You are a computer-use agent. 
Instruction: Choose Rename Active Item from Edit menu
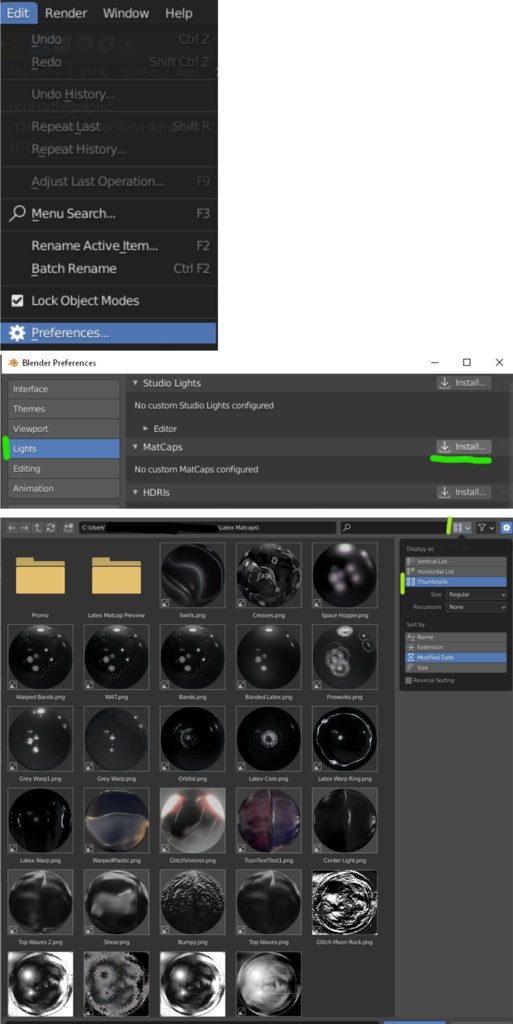pyautogui.click(x=108, y=246)
